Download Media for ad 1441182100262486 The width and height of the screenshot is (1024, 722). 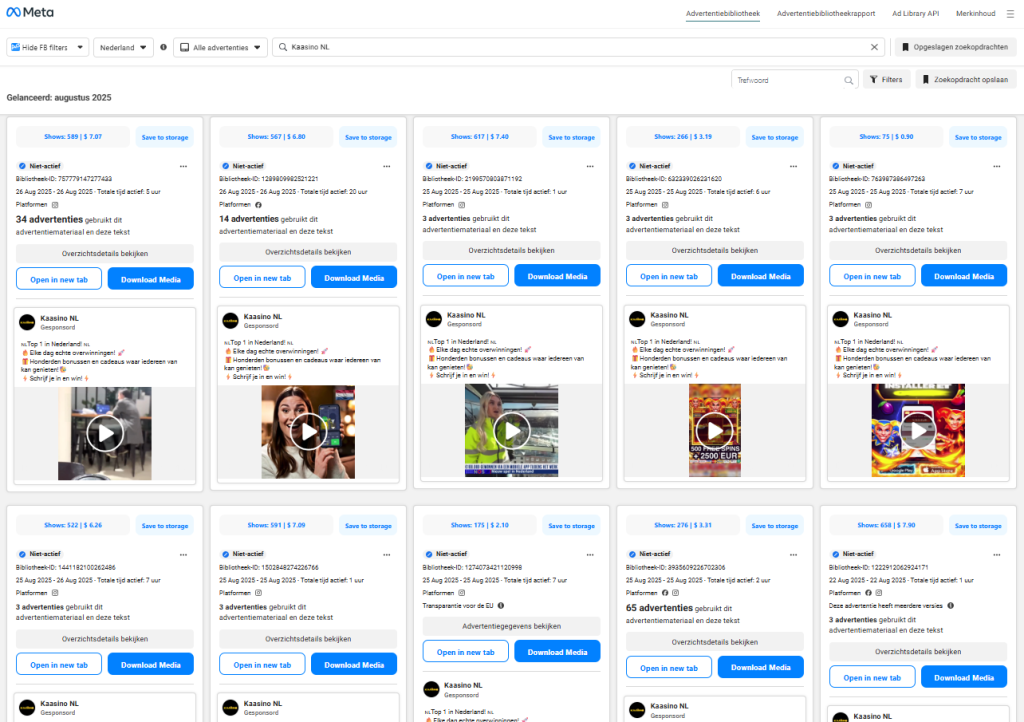click(x=151, y=665)
